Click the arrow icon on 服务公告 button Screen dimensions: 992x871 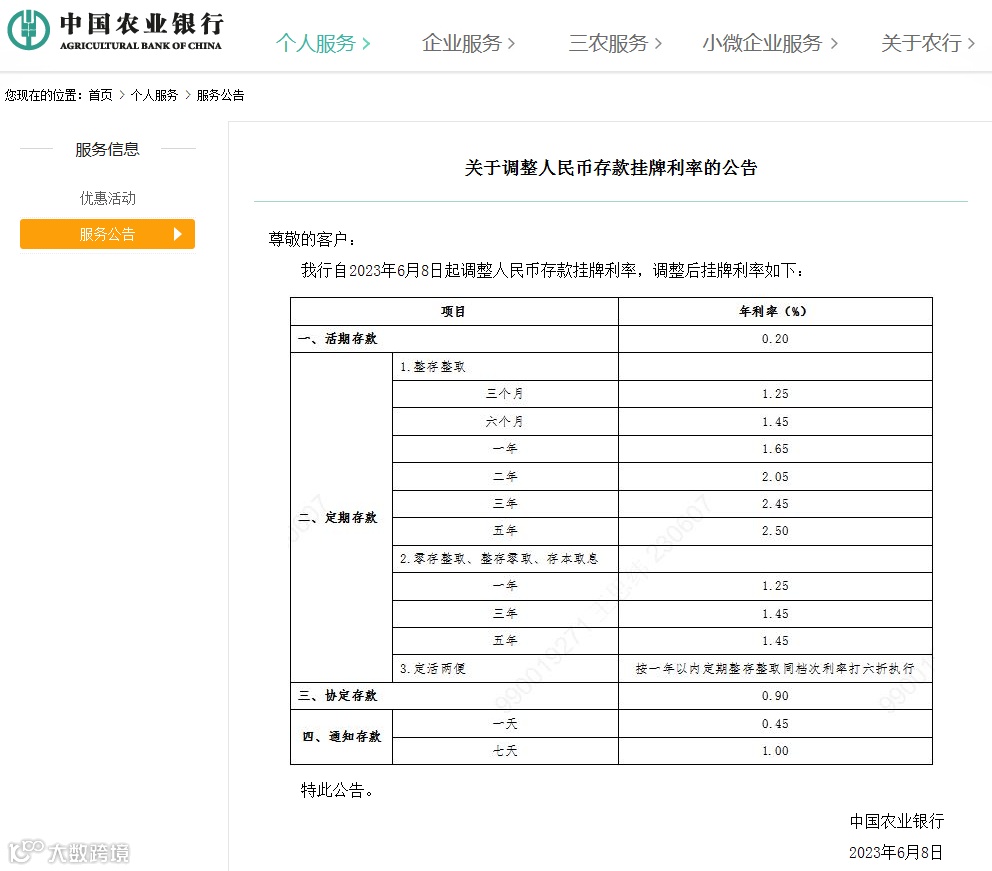click(x=178, y=234)
